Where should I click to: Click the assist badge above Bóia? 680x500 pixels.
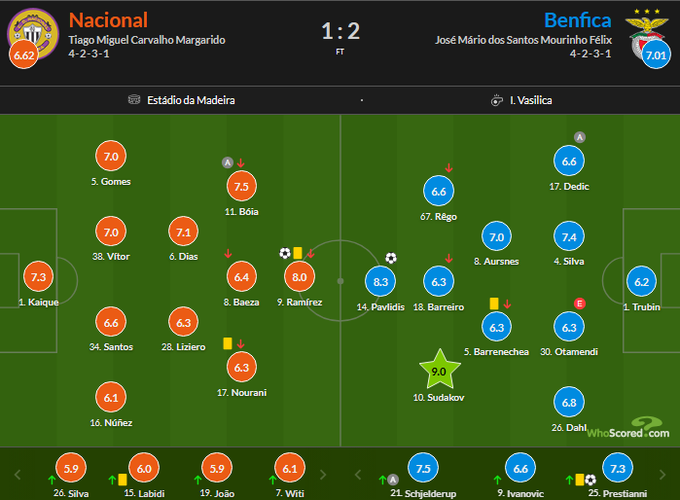click(x=227, y=162)
